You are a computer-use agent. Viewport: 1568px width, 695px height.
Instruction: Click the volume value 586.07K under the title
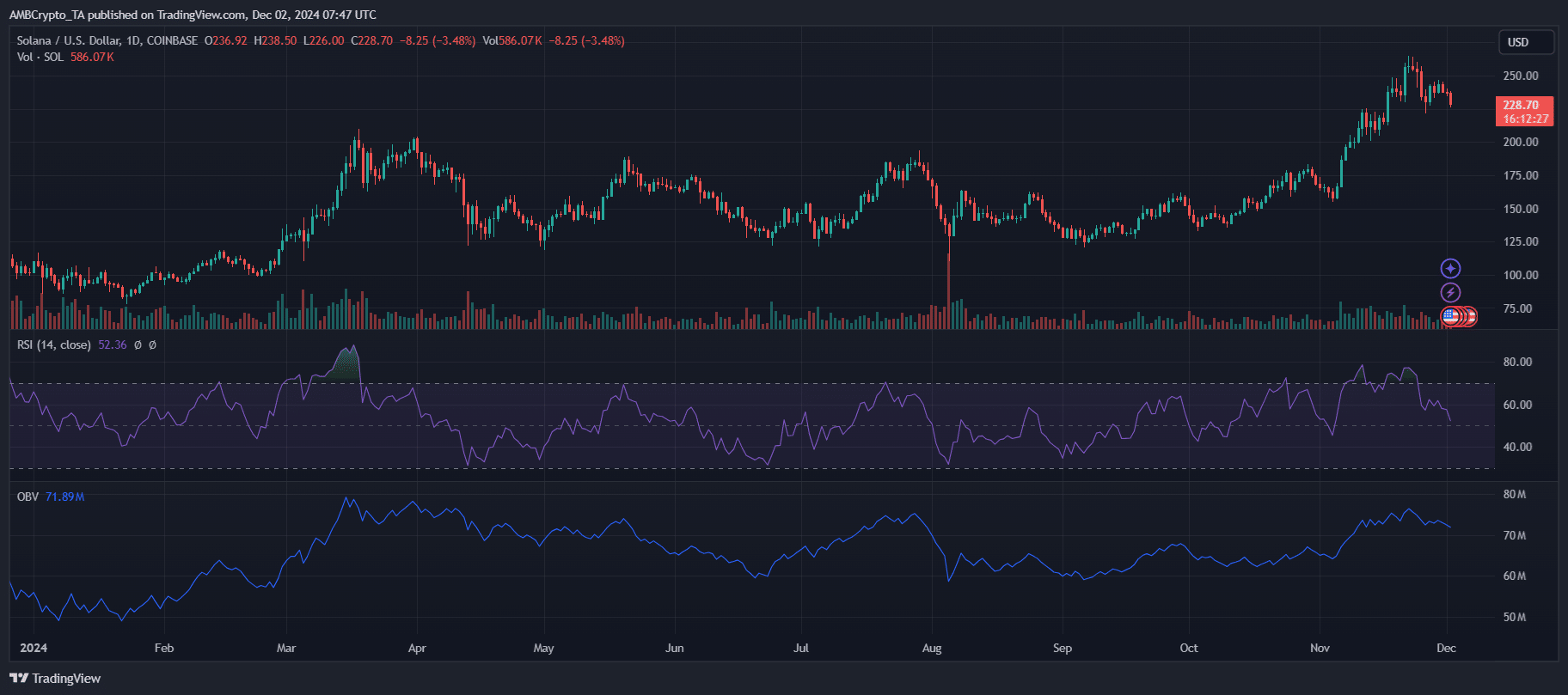coord(92,57)
